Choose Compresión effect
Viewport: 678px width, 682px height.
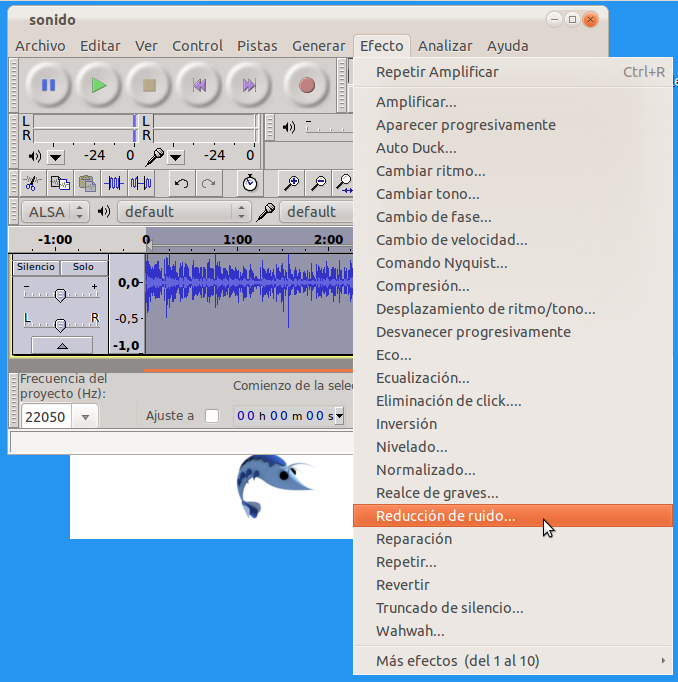point(513,286)
